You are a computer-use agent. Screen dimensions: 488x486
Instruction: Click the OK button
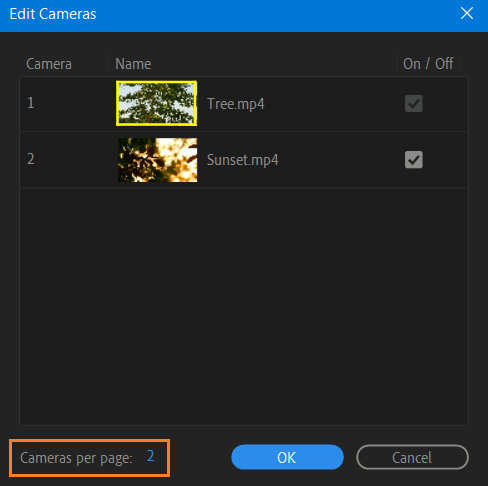coord(287,457)
